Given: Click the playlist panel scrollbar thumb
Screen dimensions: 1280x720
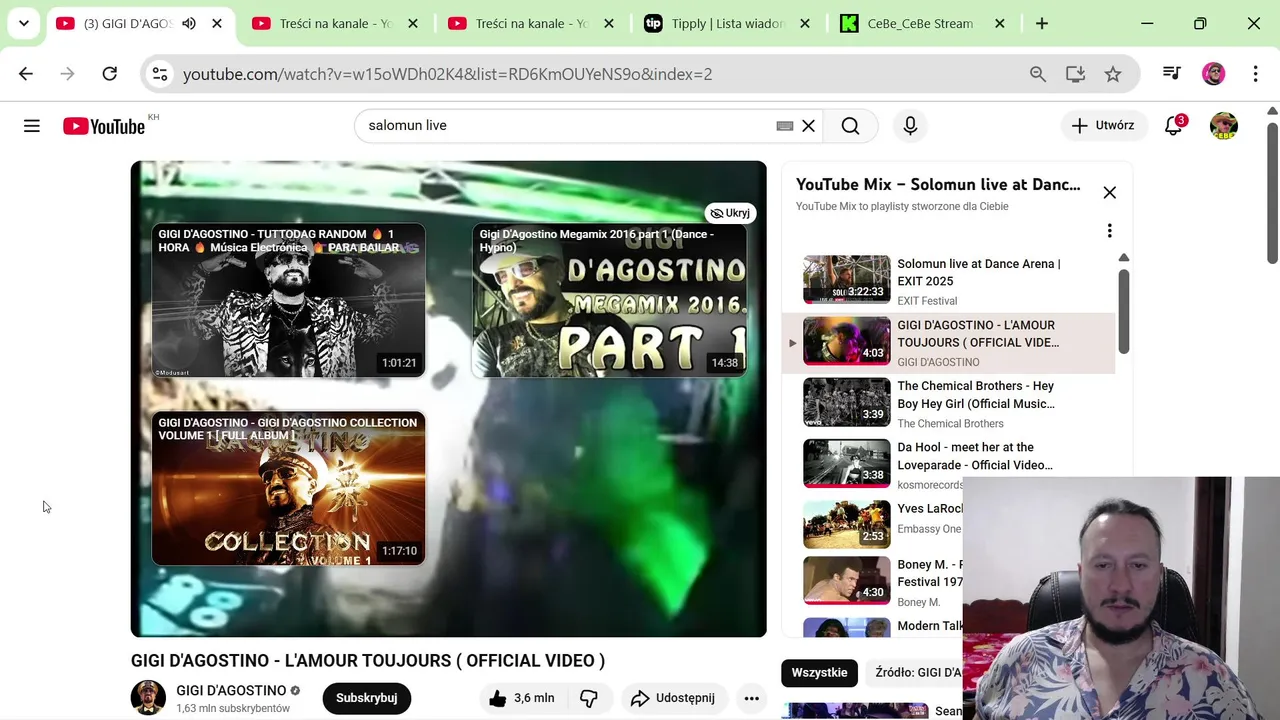Looking at the screenshot, I should [1123, 310].
